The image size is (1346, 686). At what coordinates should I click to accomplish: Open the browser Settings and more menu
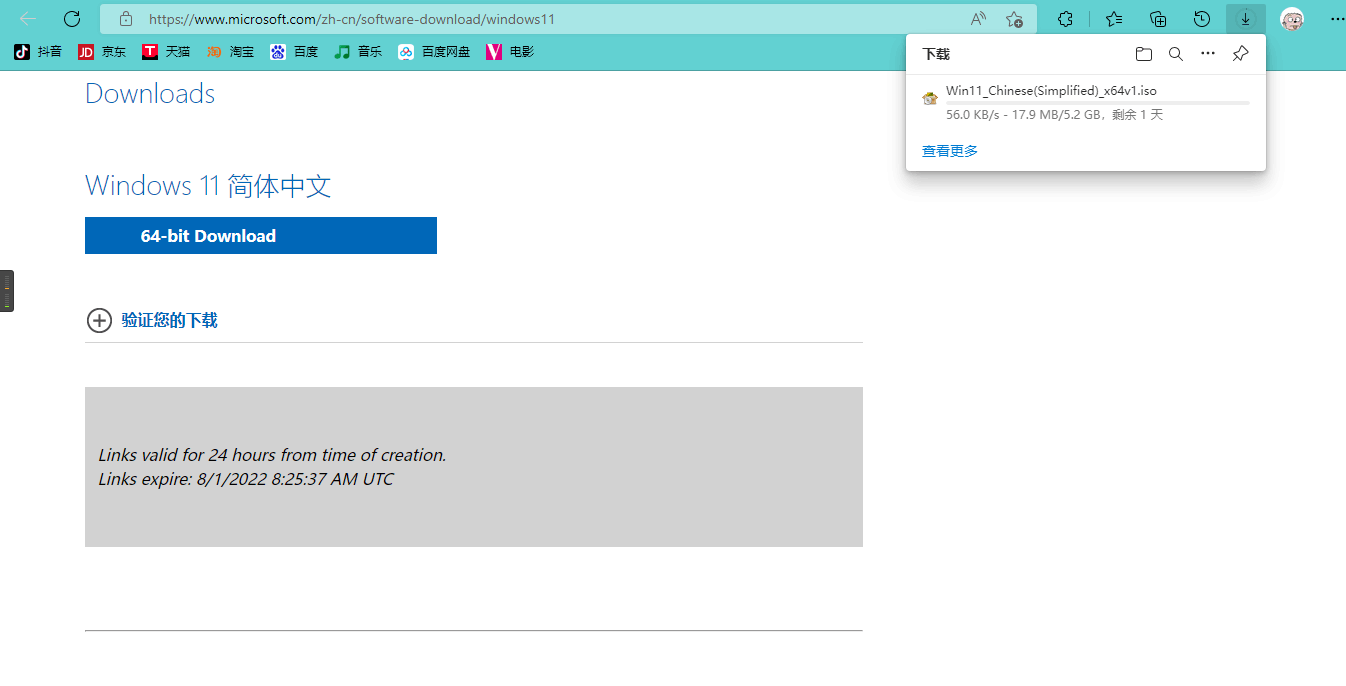coord(1337,19)
